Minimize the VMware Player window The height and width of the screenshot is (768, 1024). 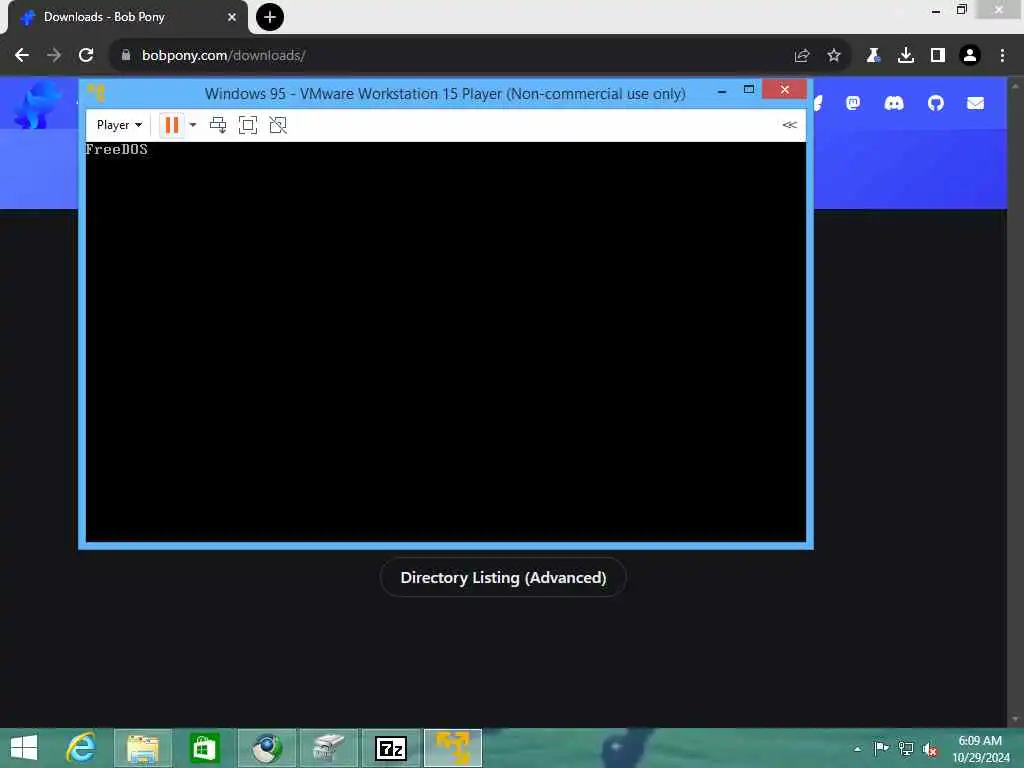coord(722,91)
